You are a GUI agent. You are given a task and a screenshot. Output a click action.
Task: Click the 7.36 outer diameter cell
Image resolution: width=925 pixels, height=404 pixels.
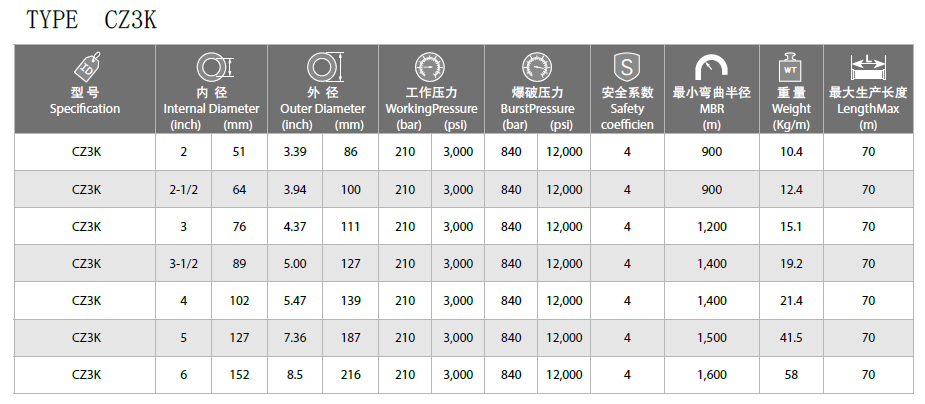[x=295, y=337]
